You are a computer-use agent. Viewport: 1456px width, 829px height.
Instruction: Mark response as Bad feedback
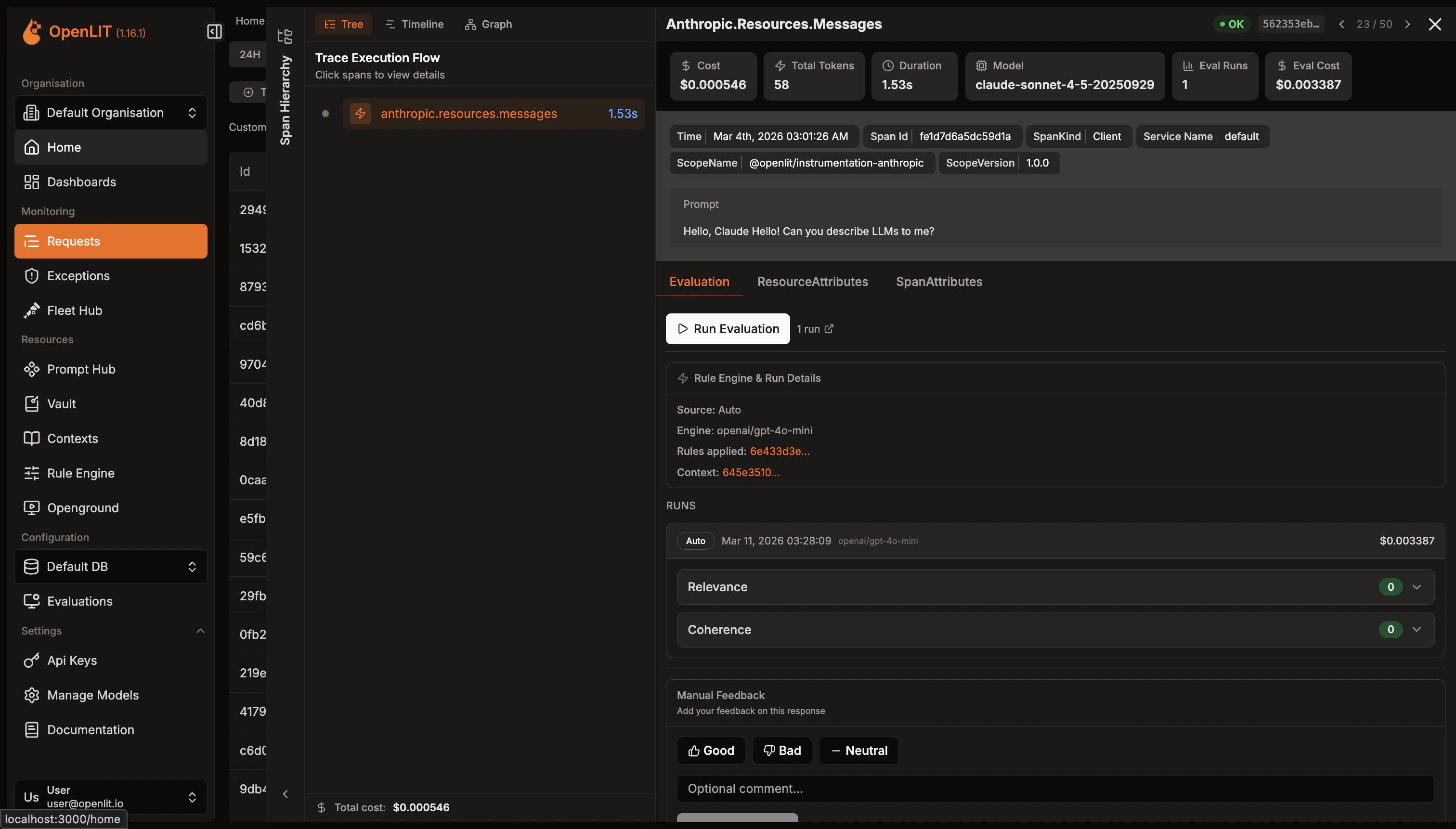(x=782, y=751)
